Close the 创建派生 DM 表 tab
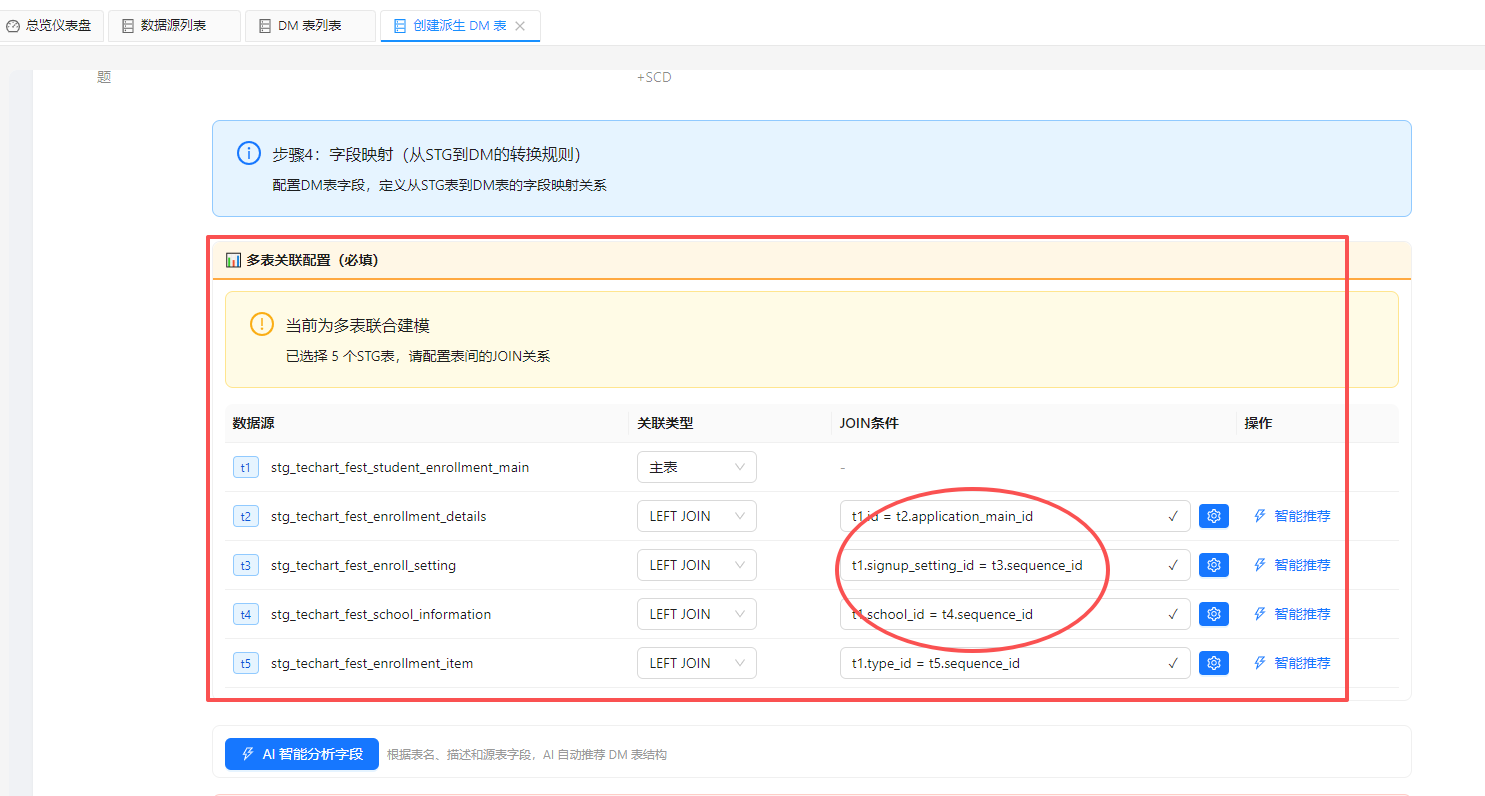This screenshot has width=1485, height=796. pyautogui.click(x=520, y=26)
